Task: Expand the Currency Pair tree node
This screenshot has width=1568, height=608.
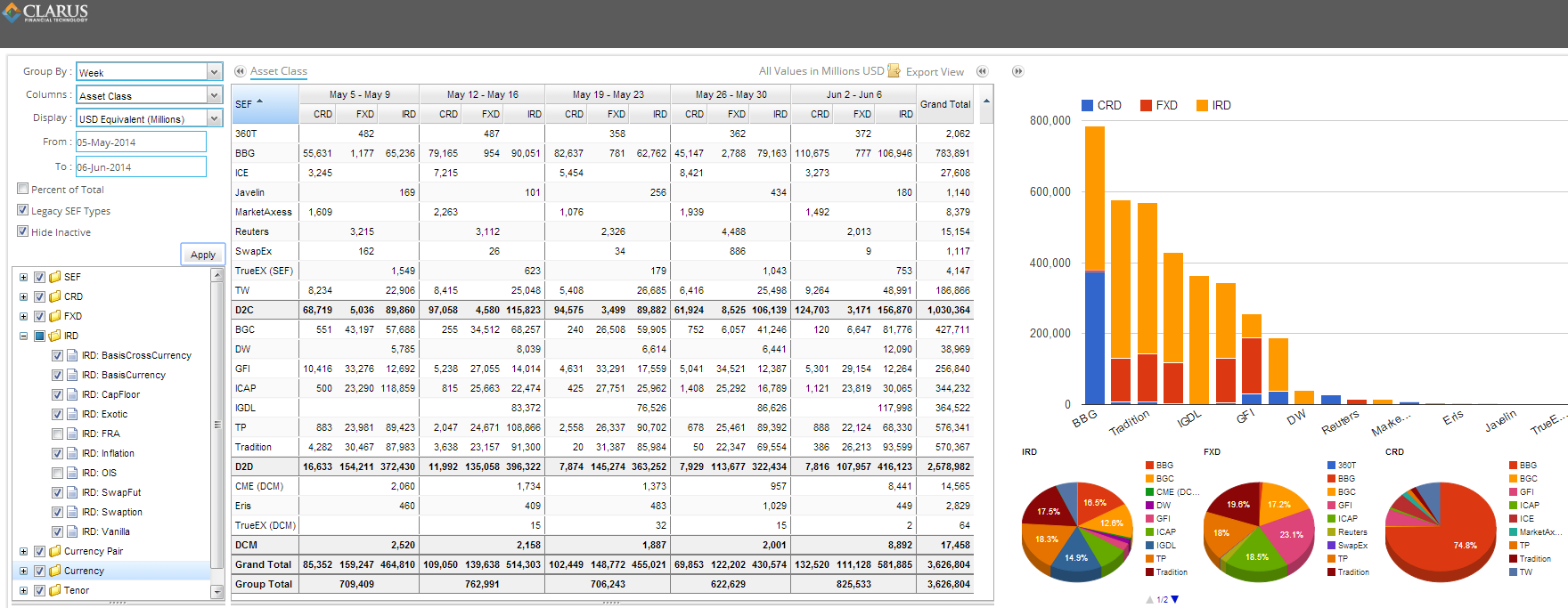Action: click(23, 551)
